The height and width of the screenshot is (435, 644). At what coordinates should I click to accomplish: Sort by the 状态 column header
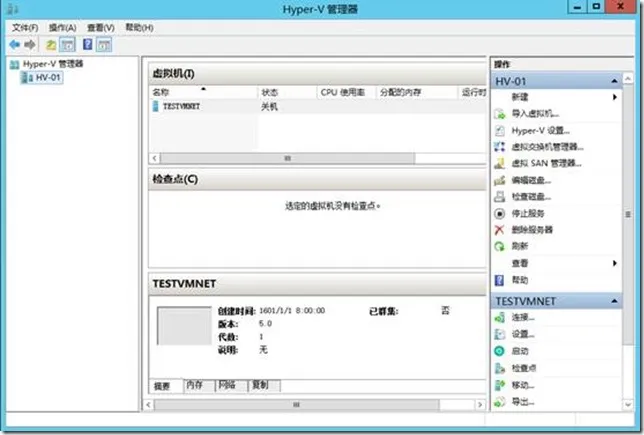(x=287, y=92)
